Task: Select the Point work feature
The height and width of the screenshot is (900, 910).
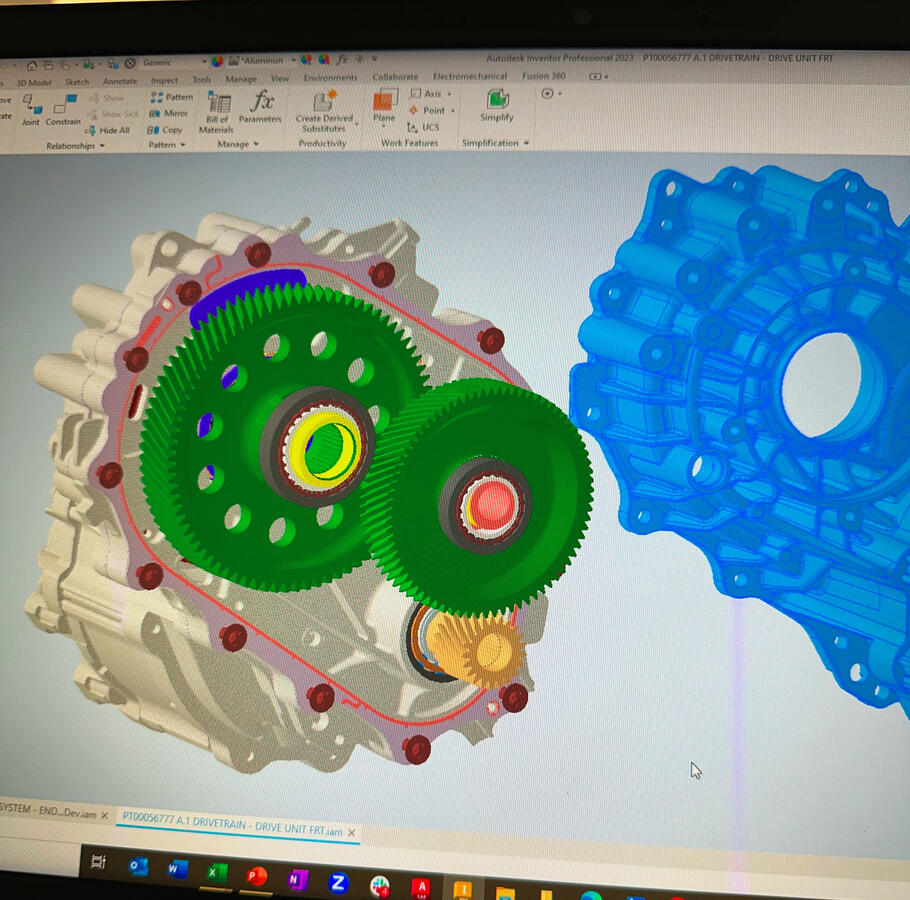Action: [x=428, y=110]
